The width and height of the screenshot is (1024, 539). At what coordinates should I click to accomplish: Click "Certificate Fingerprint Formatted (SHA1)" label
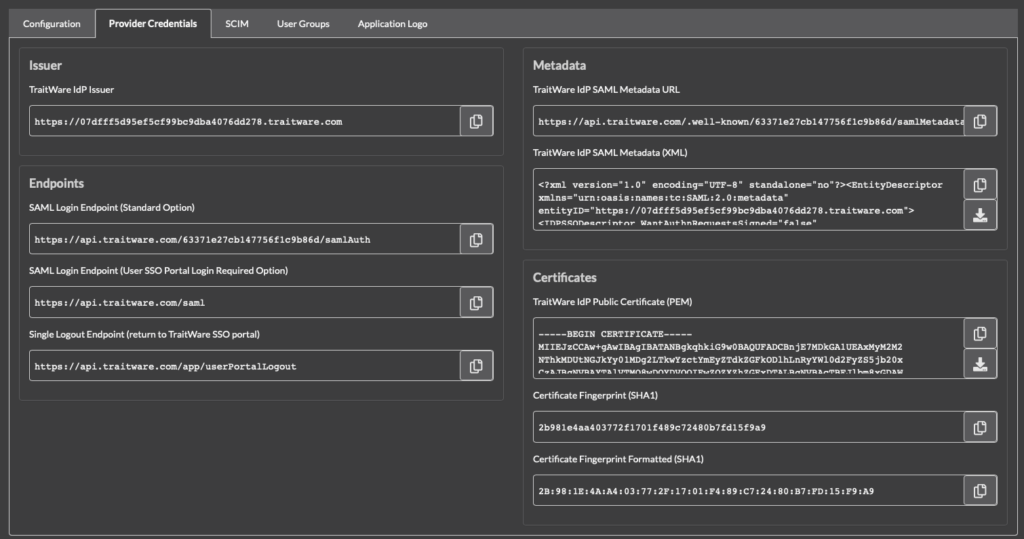click(x=618, y=459)
